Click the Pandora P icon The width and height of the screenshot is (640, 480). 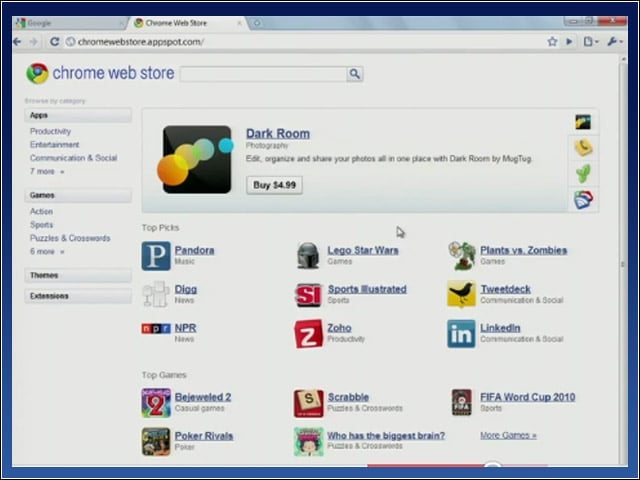point(156,256)
